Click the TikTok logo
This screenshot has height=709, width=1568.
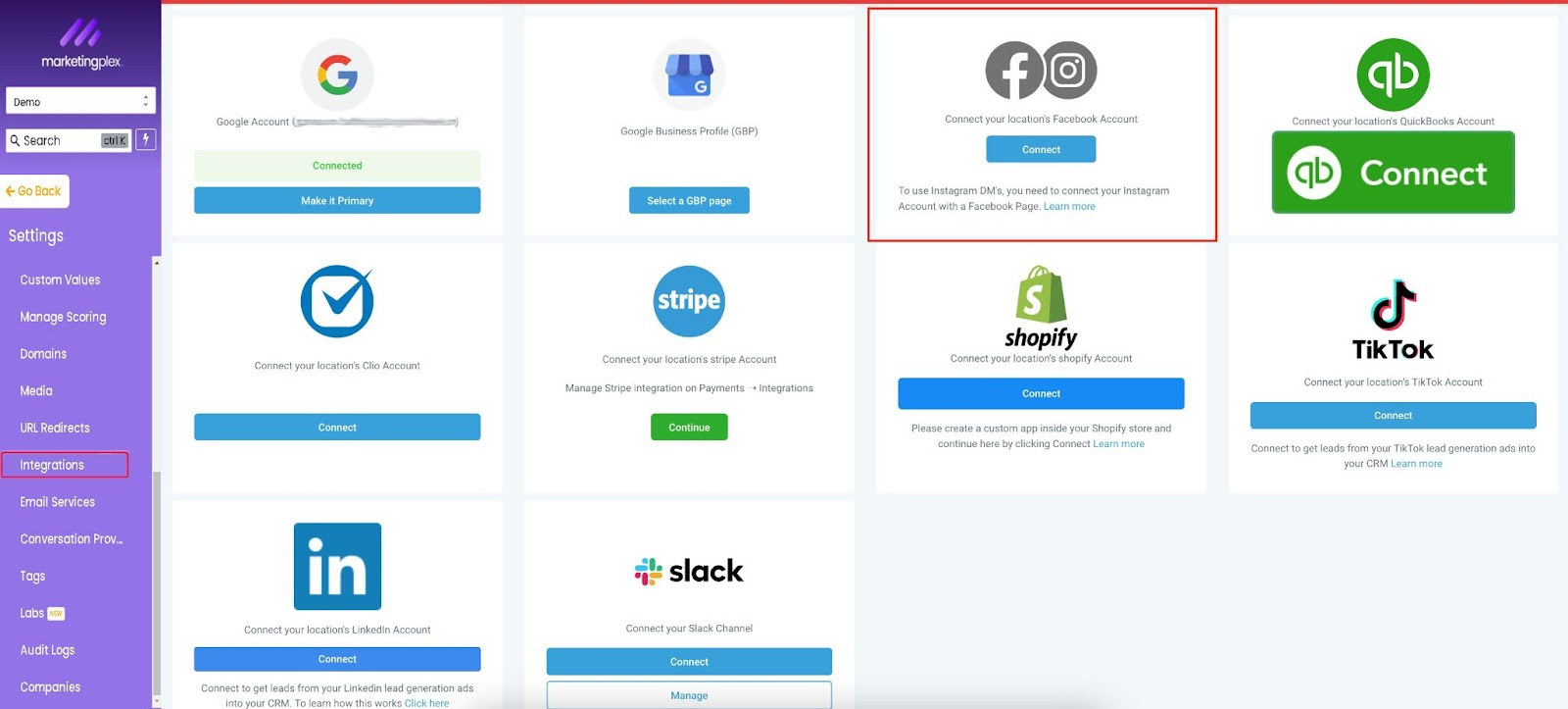[x=1393, y=320]
